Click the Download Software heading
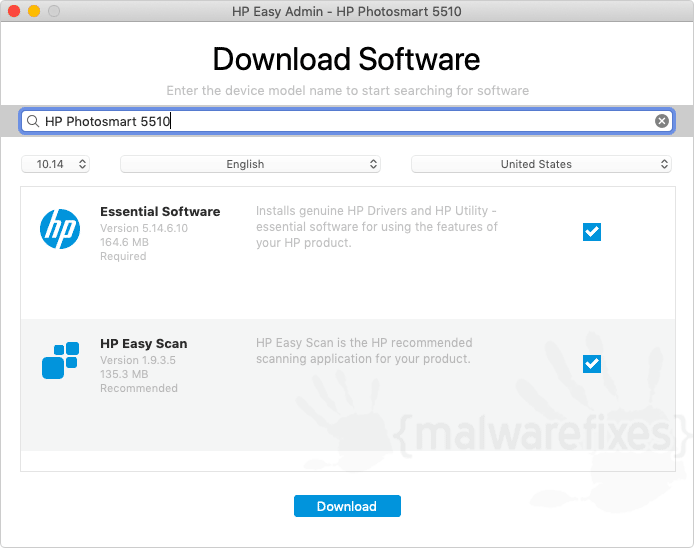The width and height of the screenshot is (694, 548). [x=347, y=59]
